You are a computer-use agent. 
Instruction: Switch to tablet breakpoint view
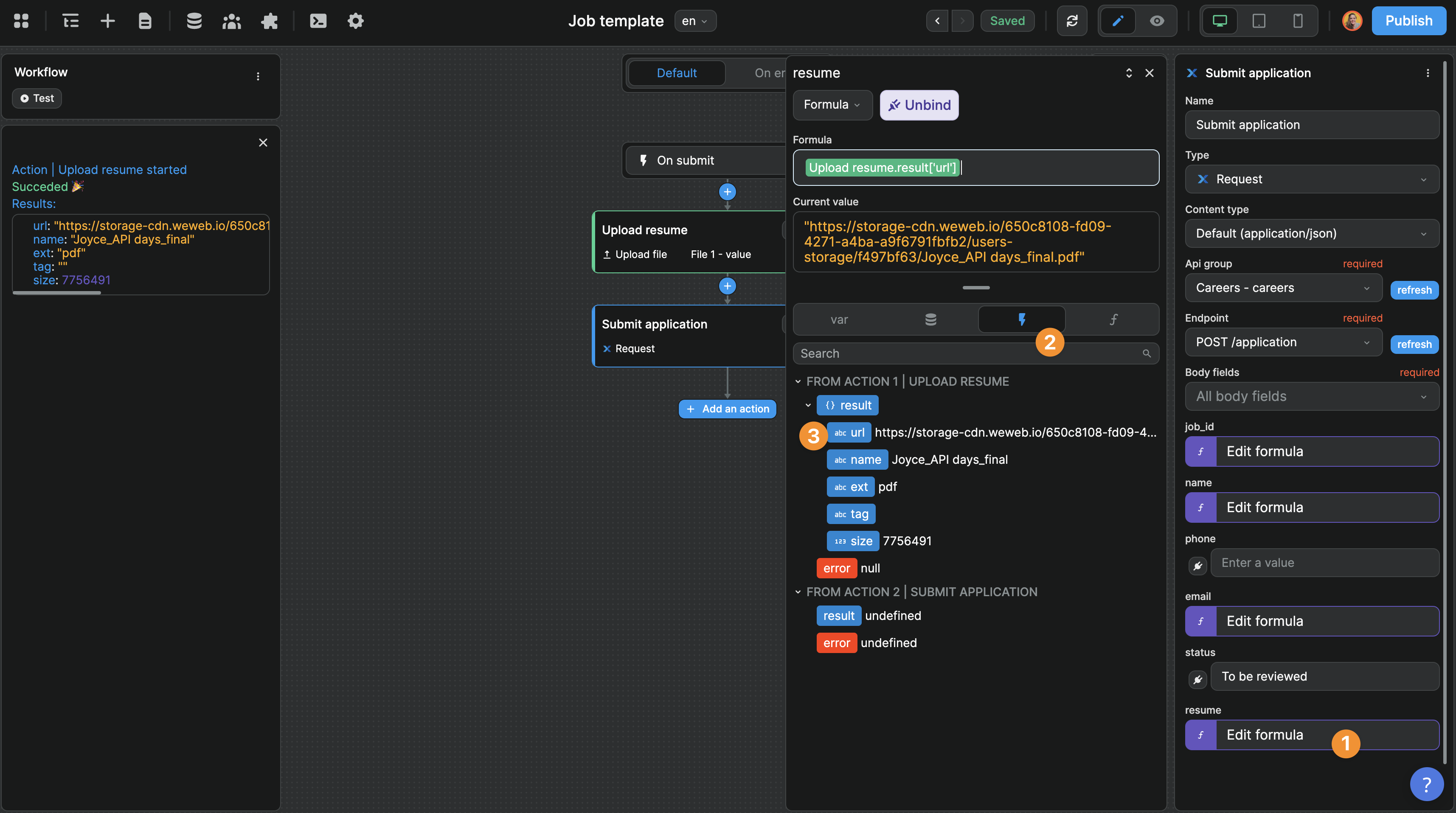1258,21
